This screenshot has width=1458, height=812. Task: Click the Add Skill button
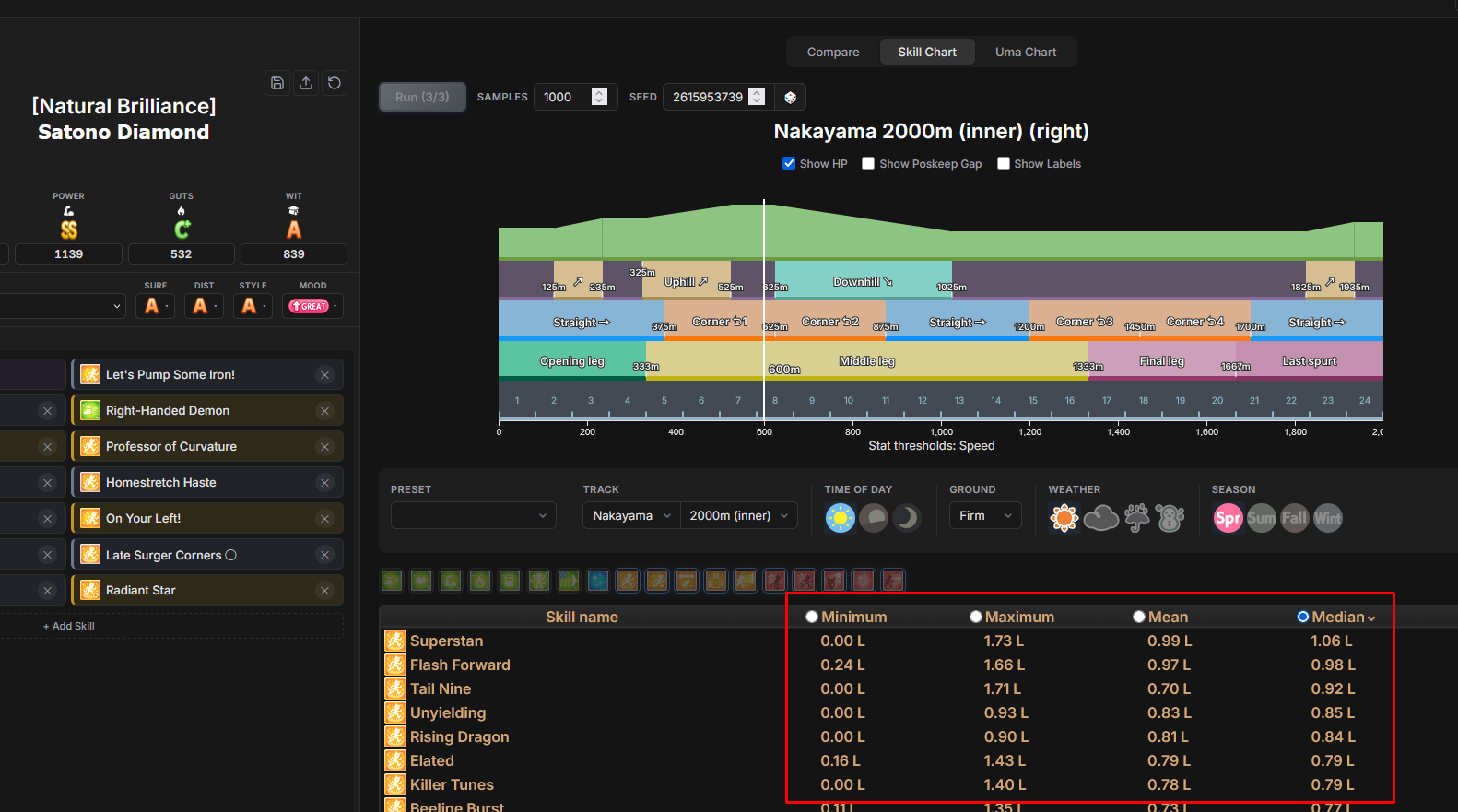(69, 626)
